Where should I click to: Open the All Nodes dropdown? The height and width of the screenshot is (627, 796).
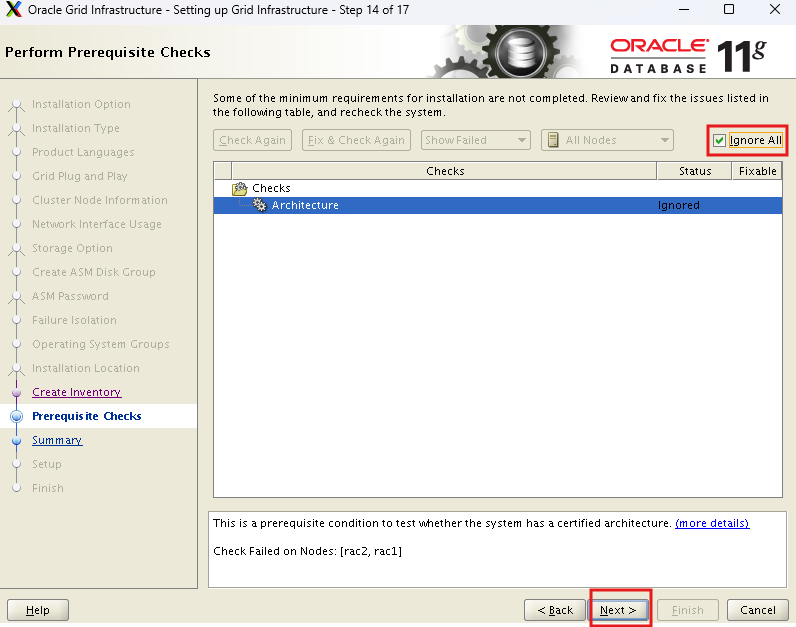click(607, 140)
